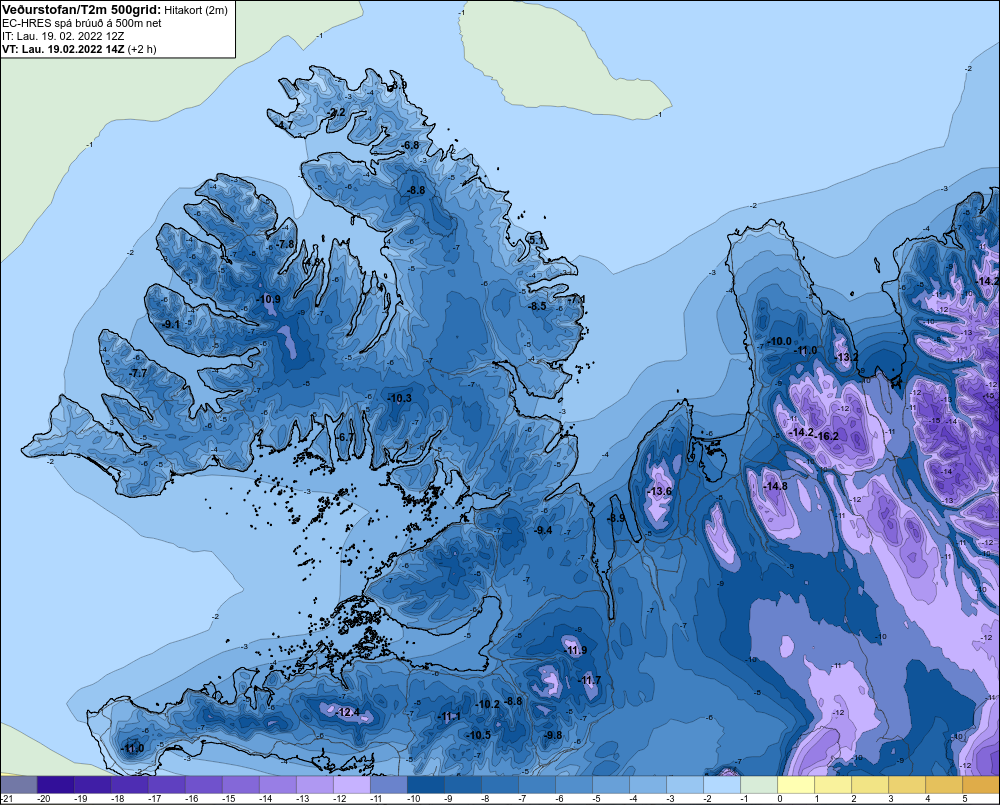
Task: Click the '-10.0' temperature value
Action: 779,342
